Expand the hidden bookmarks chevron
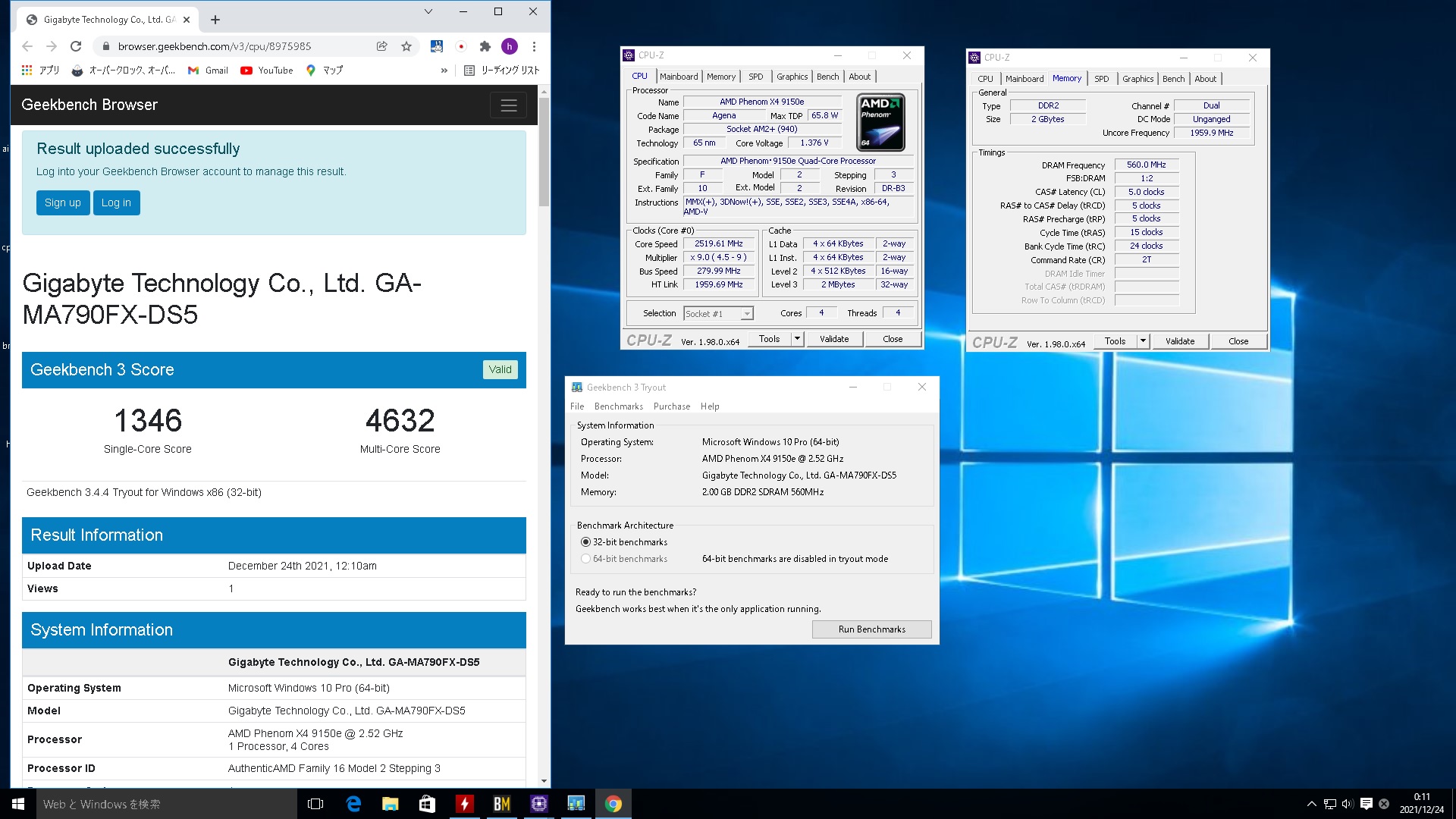1456x819 pixels. (444, 70)
